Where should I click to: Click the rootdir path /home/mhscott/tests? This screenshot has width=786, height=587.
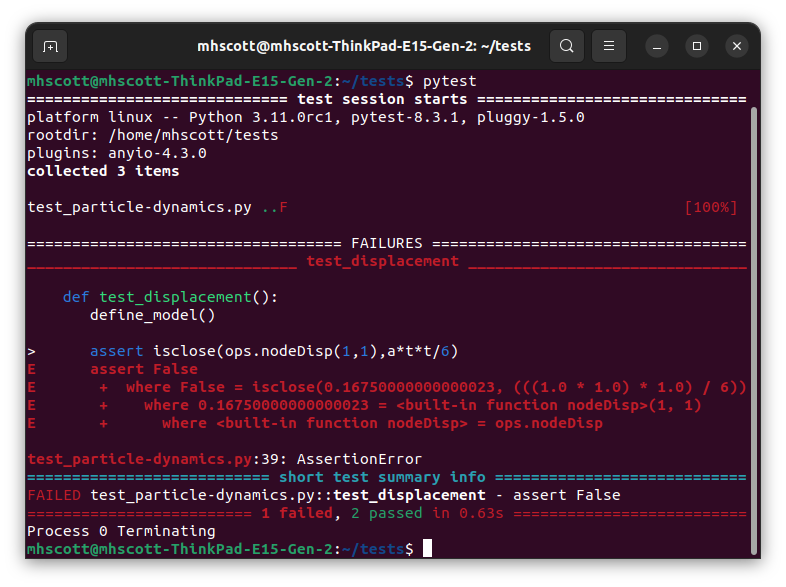[193, 135]
